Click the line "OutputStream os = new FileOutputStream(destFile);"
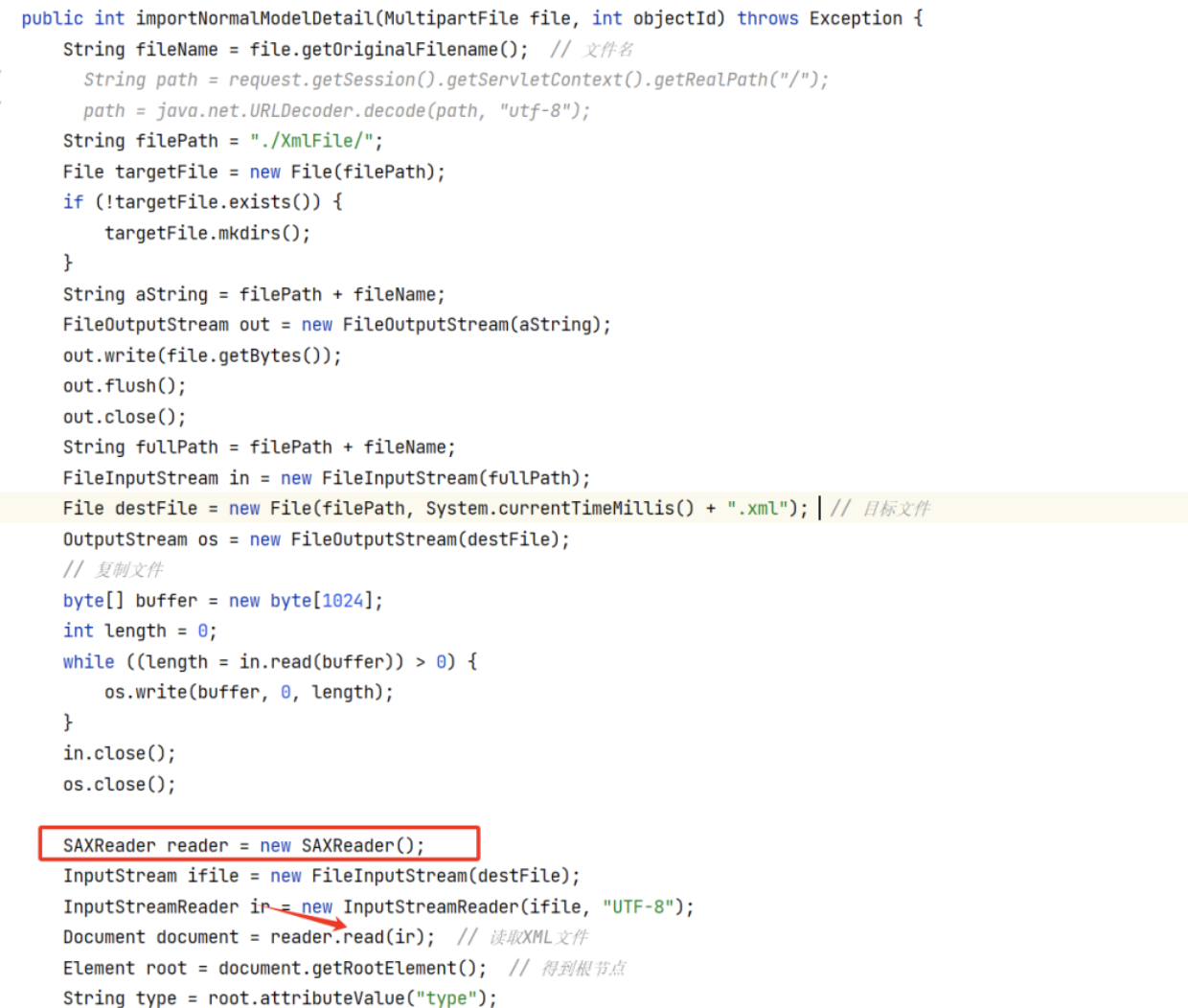The height and width of the screenshot is (1008, 1188). 316,539
